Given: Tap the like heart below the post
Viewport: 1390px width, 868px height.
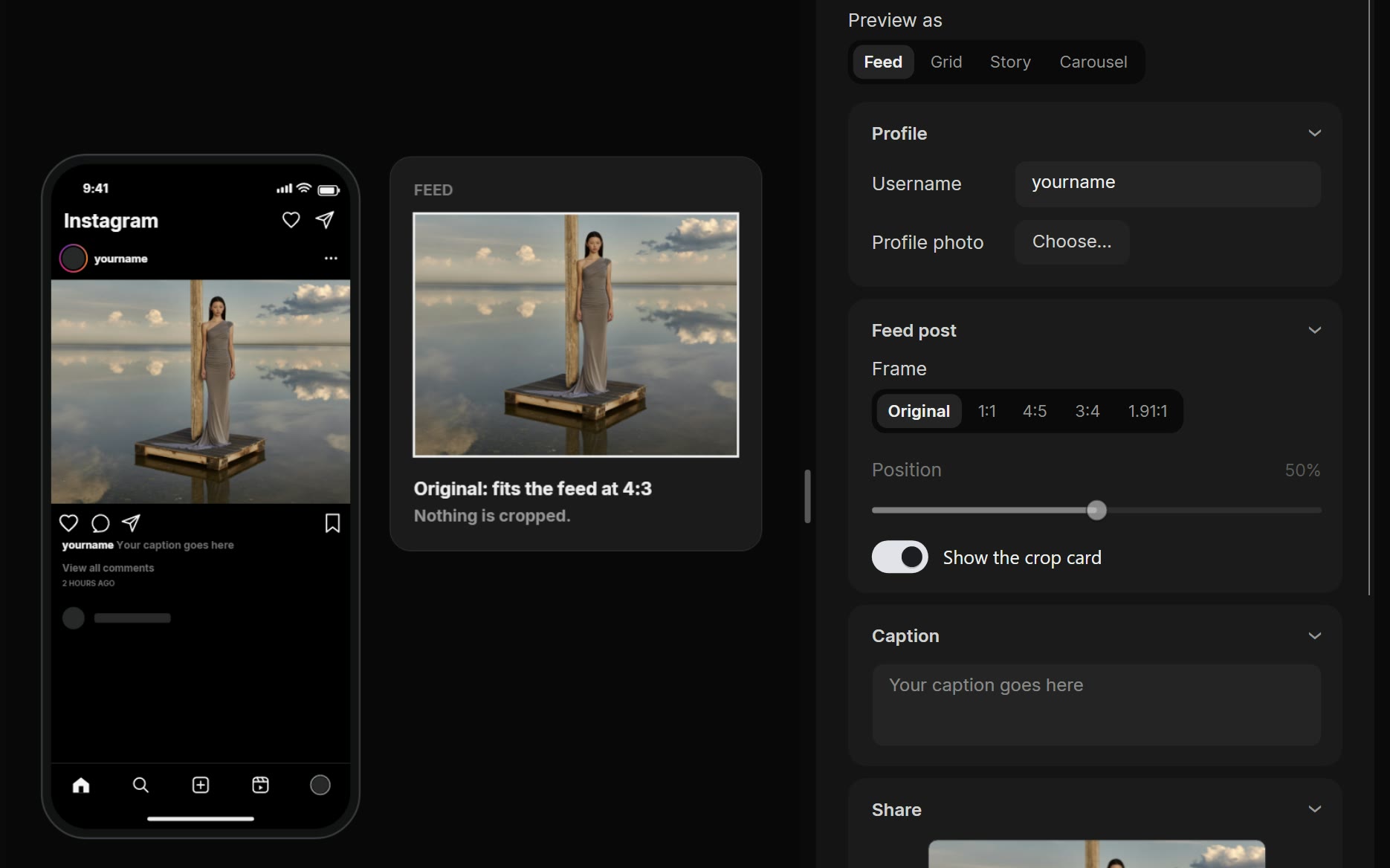Looking at the screenshot, I should click(x=68, y=523).
